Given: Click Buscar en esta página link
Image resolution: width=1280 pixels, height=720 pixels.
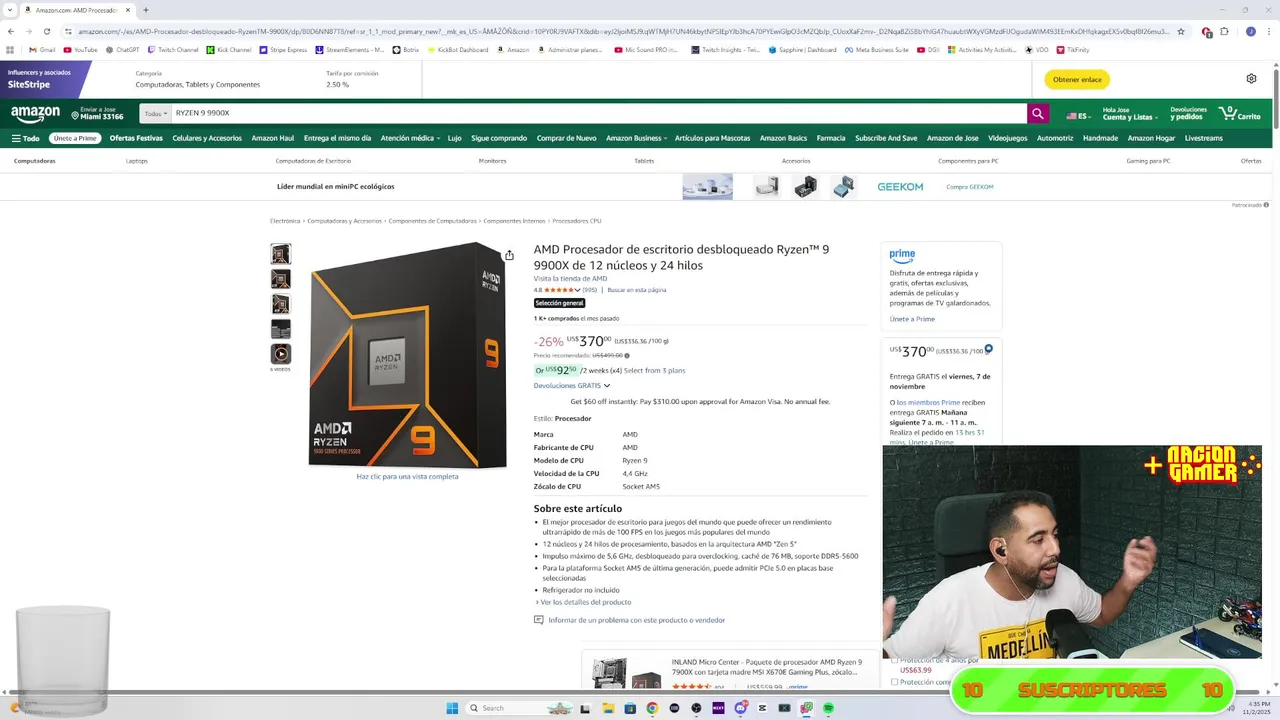Looking at the screenshot, I should point(637,290).
